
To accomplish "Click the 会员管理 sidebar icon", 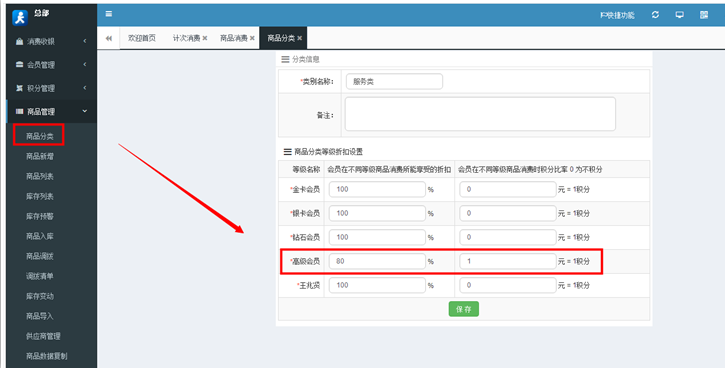I will pos(19,65).
